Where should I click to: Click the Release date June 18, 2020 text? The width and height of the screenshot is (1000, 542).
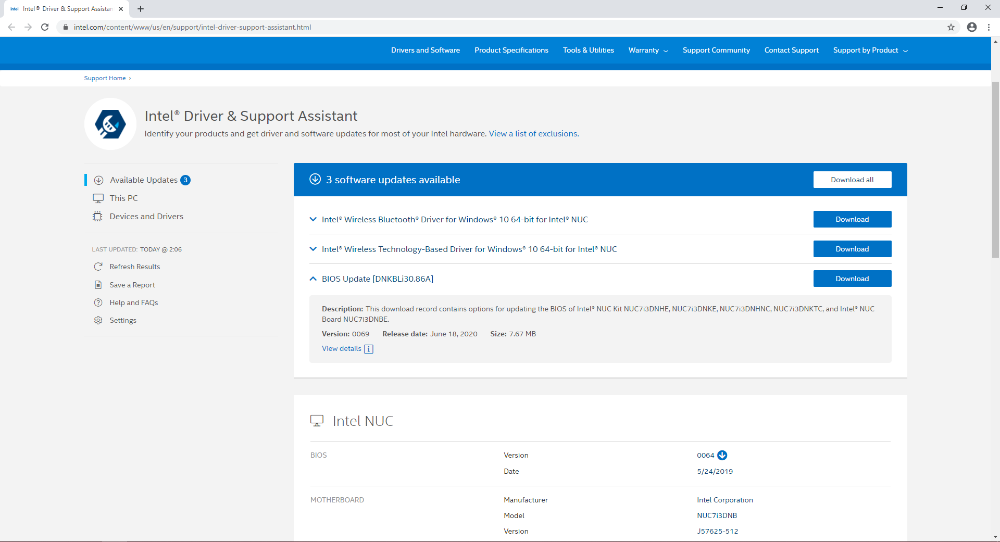click(x=429, y=333)
